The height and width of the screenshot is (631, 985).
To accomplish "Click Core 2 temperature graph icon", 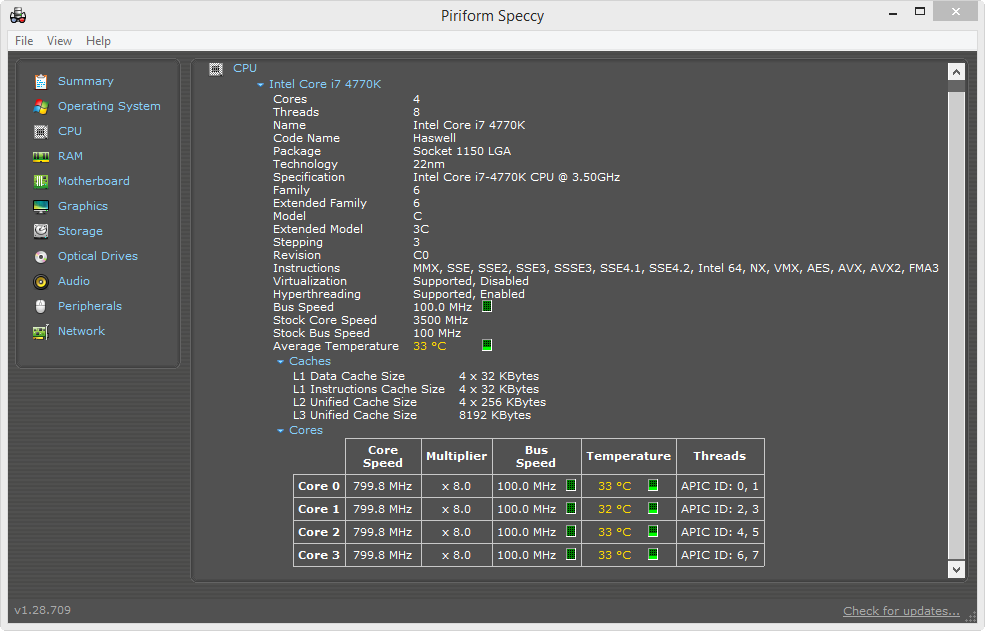I will tap(653, 531).
